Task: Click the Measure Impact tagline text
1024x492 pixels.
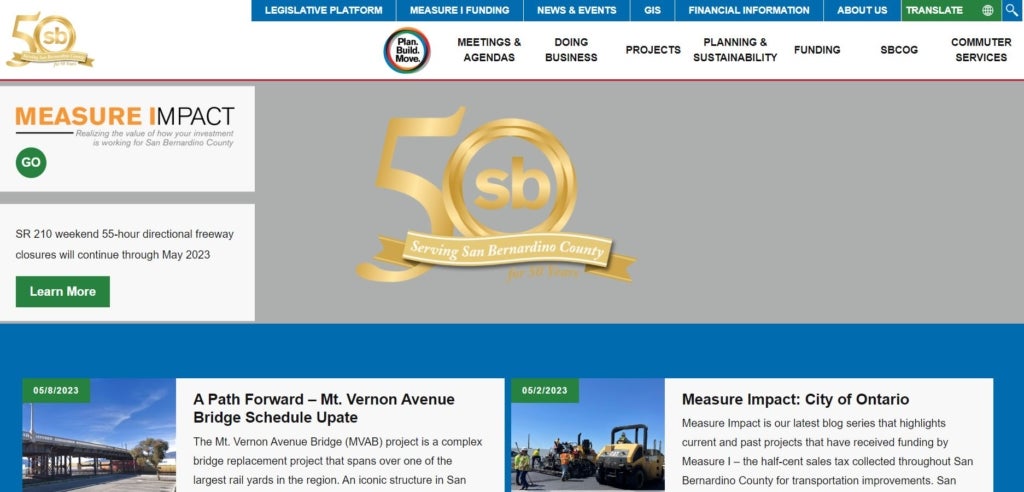Action: 154,138
